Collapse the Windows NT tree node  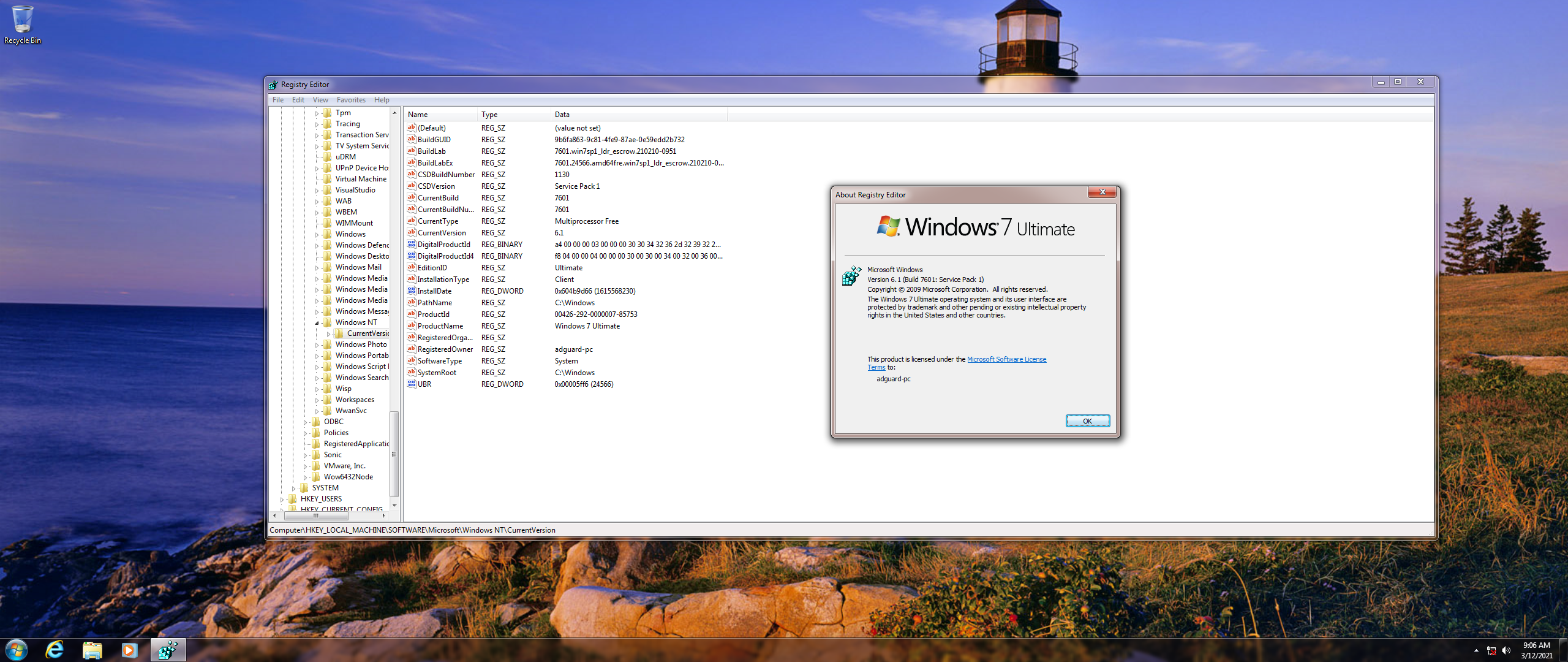pyautogui.click(x=317, y=322)
